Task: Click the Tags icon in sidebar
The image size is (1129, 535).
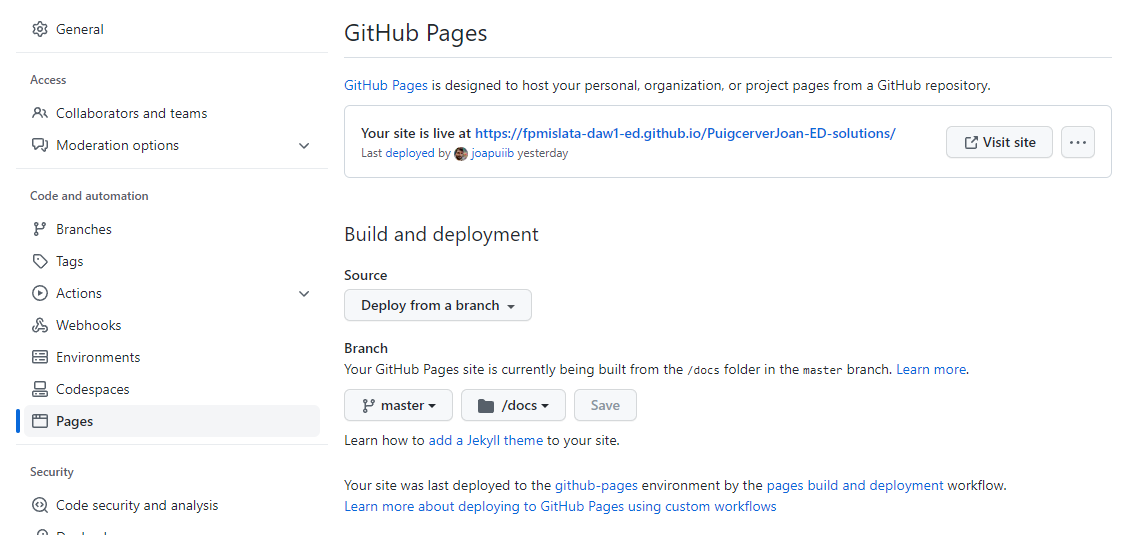Action: point(40,261)
